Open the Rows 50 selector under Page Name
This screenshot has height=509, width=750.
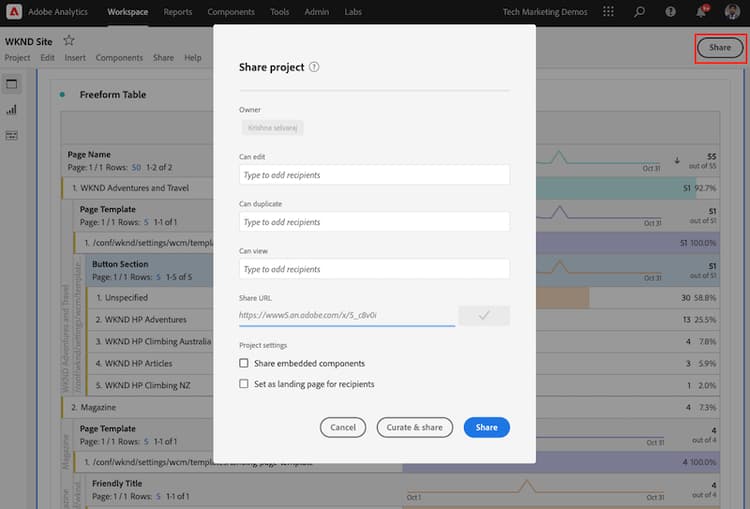(136, 167)
